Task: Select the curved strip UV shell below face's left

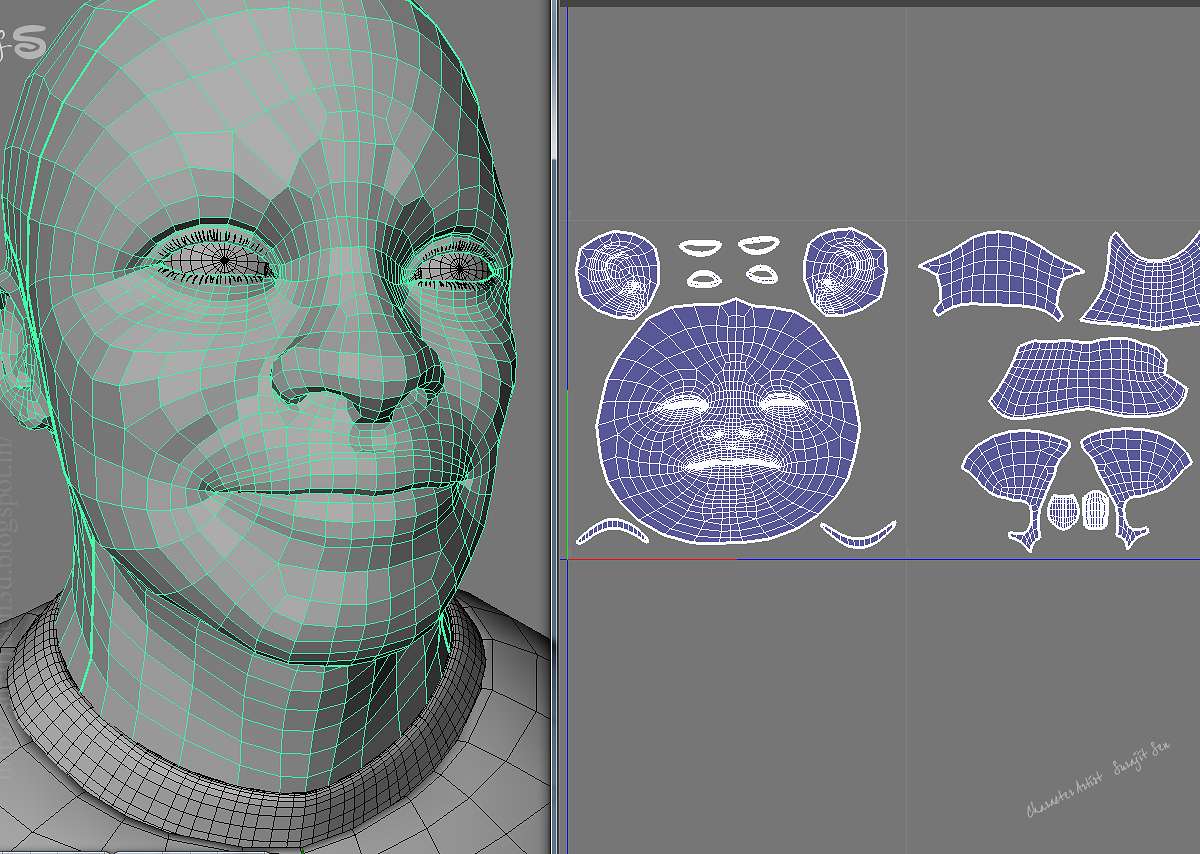Action: [612, 531]
